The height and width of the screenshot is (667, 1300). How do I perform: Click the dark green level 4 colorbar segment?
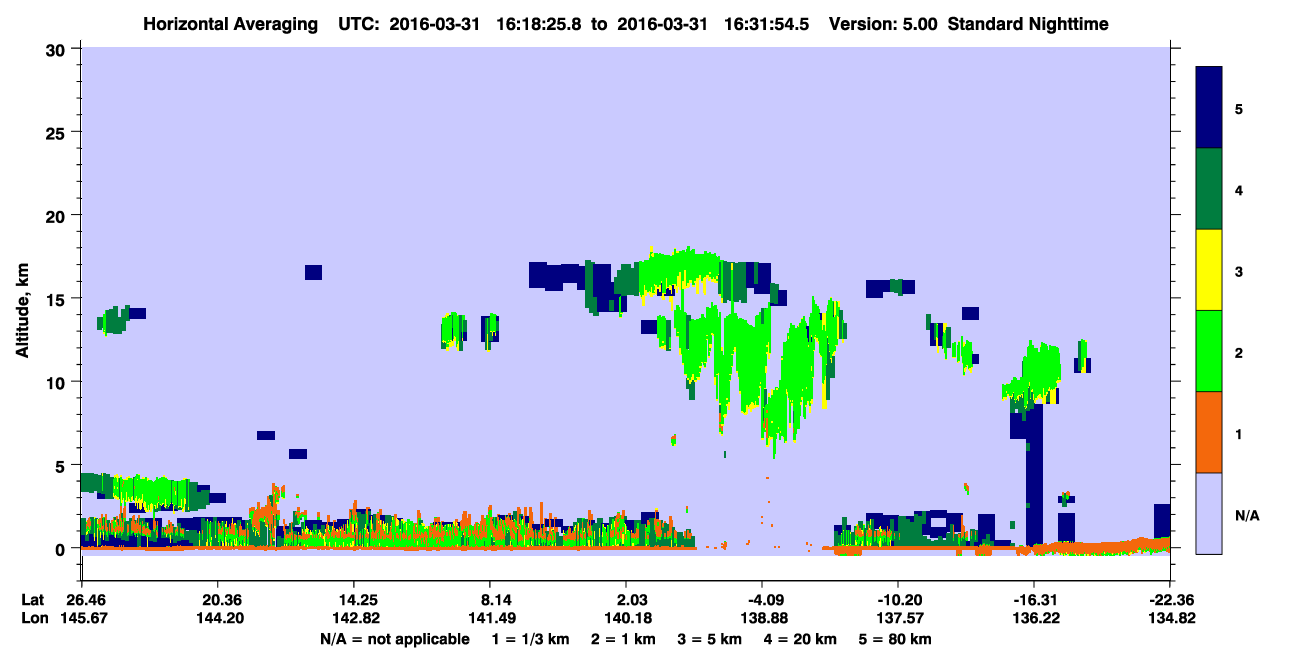[x=1209, y=189]
